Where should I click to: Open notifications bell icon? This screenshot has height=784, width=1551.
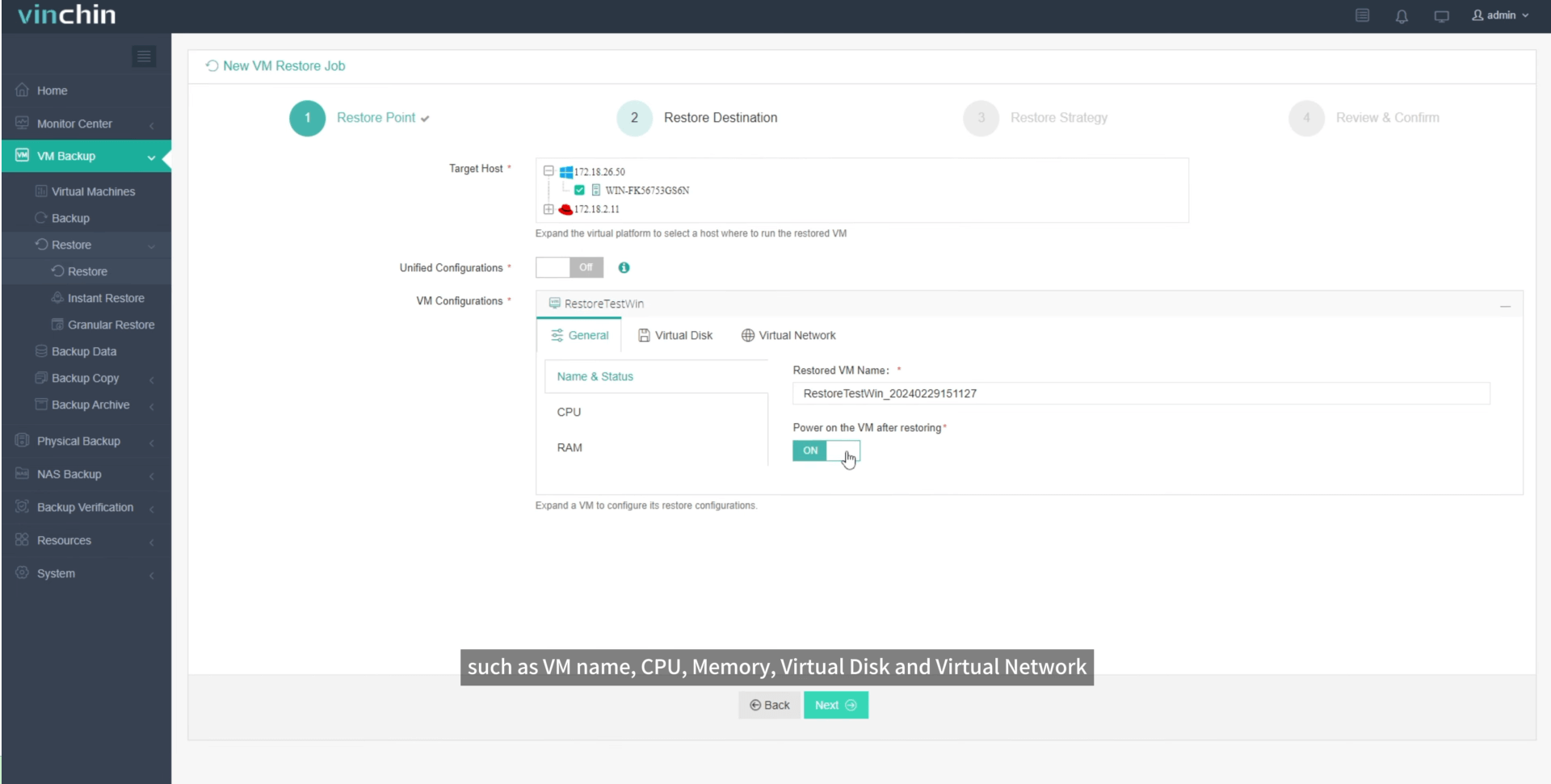tap(1402, 16)
